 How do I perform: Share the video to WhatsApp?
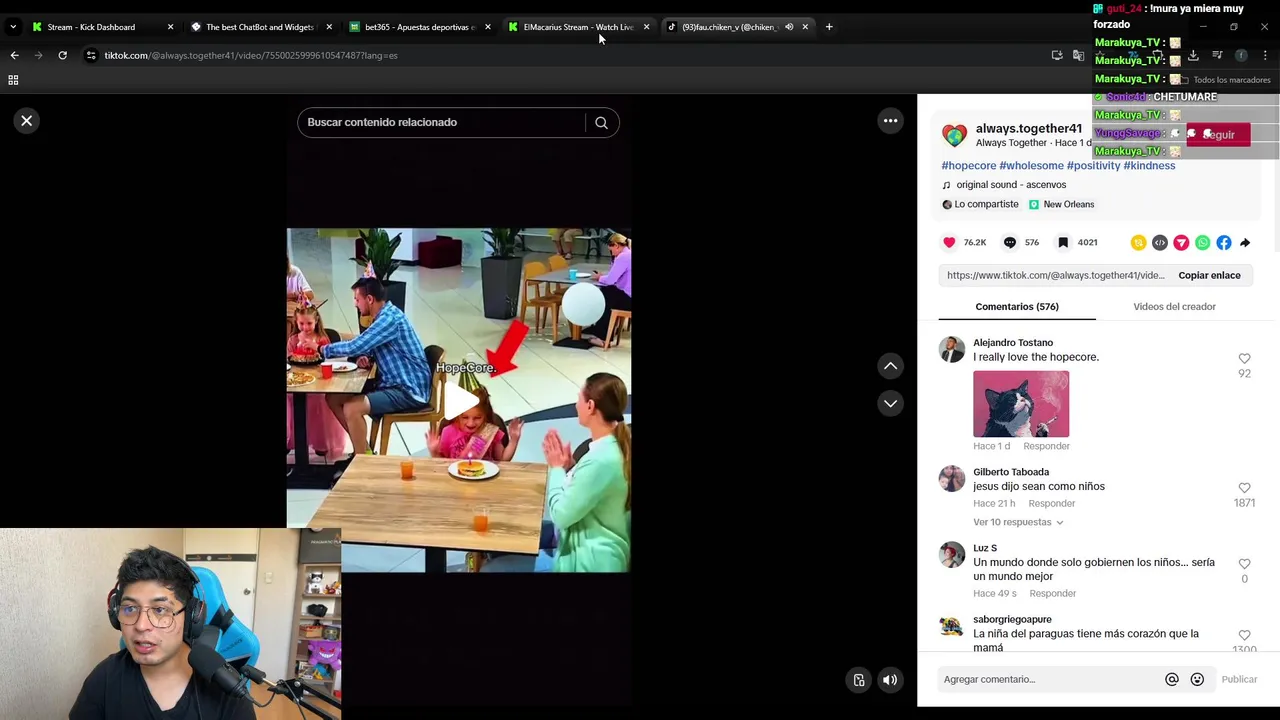(1202, 242)
